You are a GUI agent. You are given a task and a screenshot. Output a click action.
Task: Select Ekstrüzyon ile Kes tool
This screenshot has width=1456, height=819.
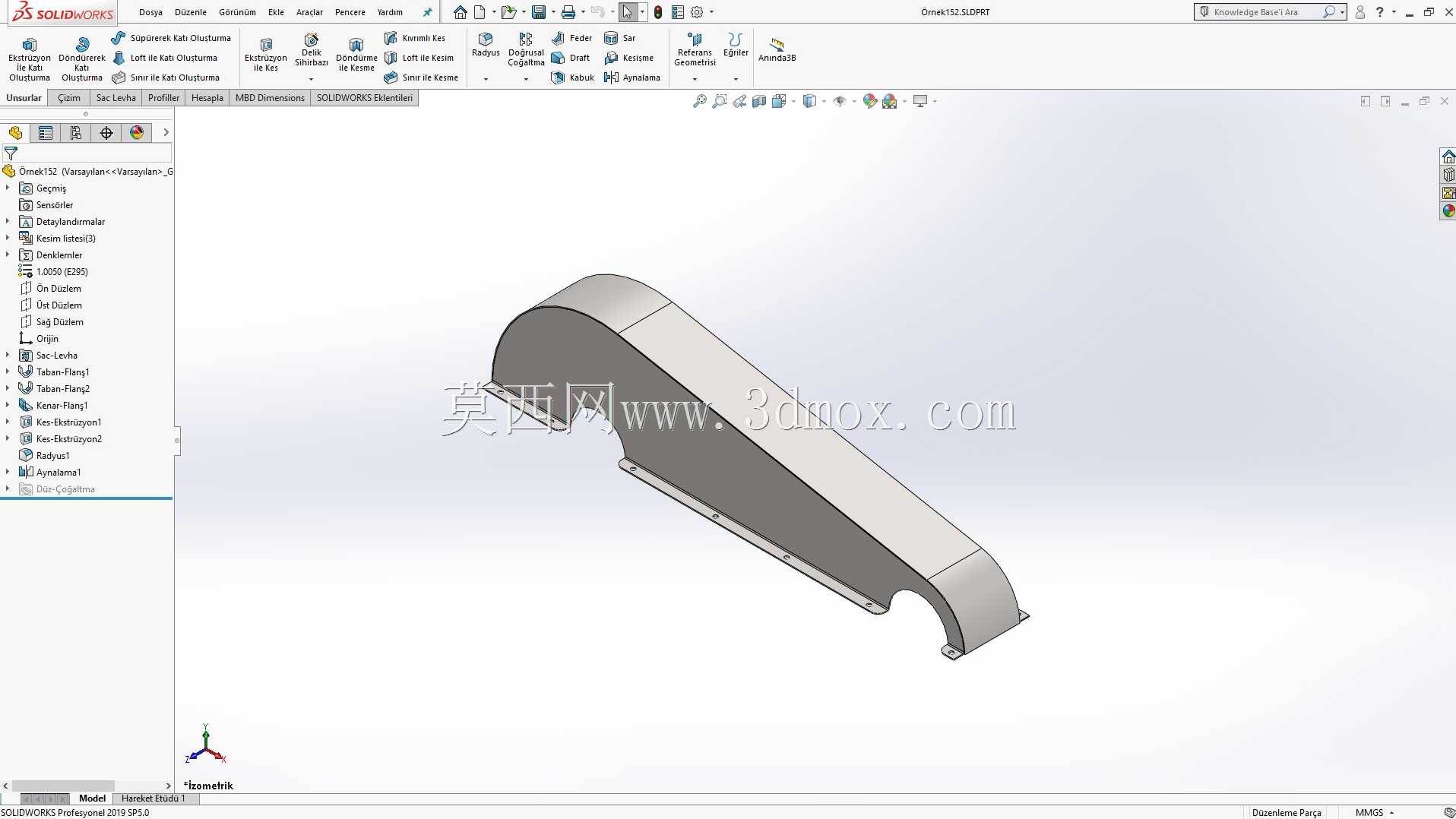point(266,55)
